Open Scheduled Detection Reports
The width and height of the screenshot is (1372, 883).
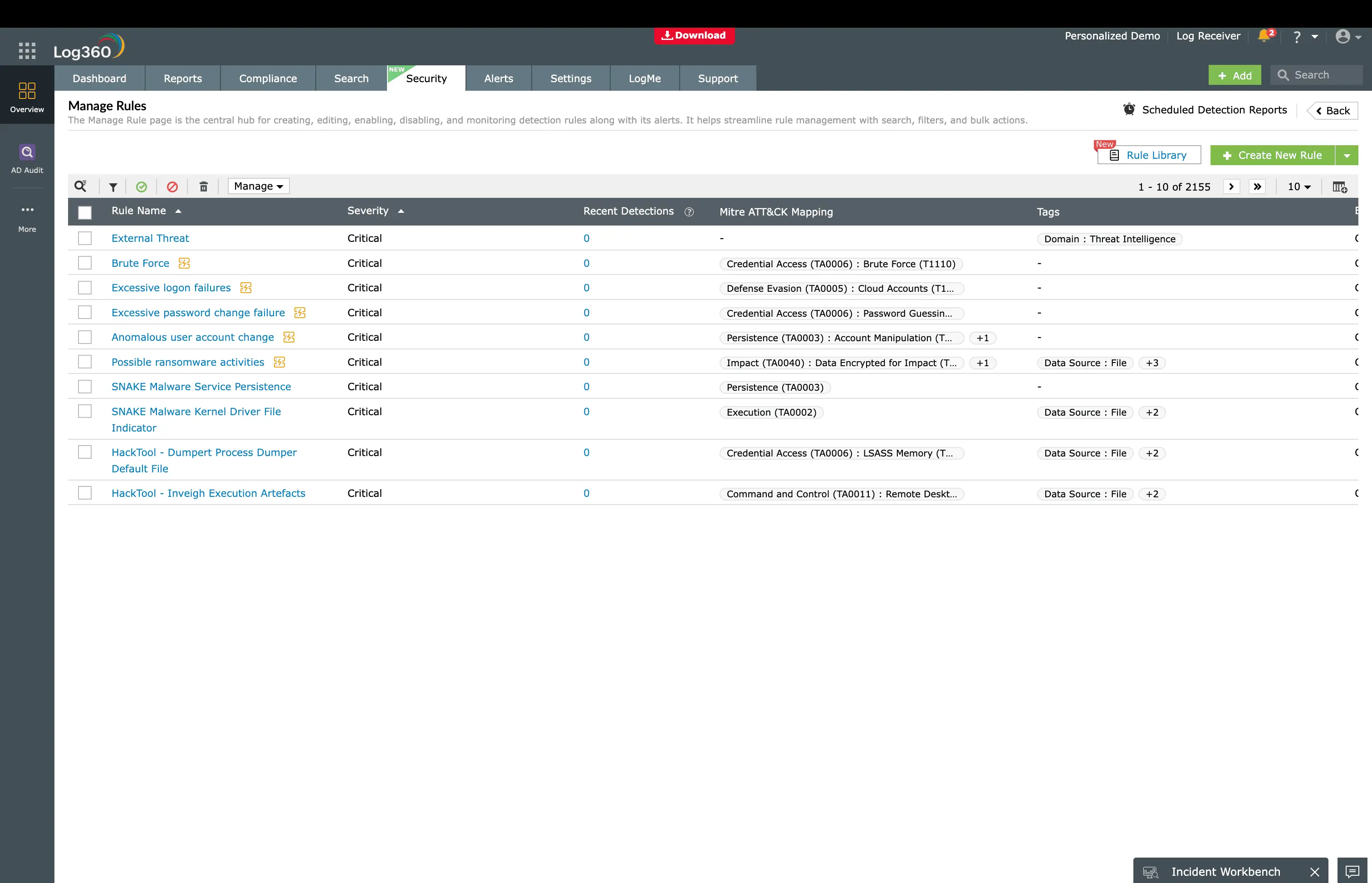(1205, 110)
